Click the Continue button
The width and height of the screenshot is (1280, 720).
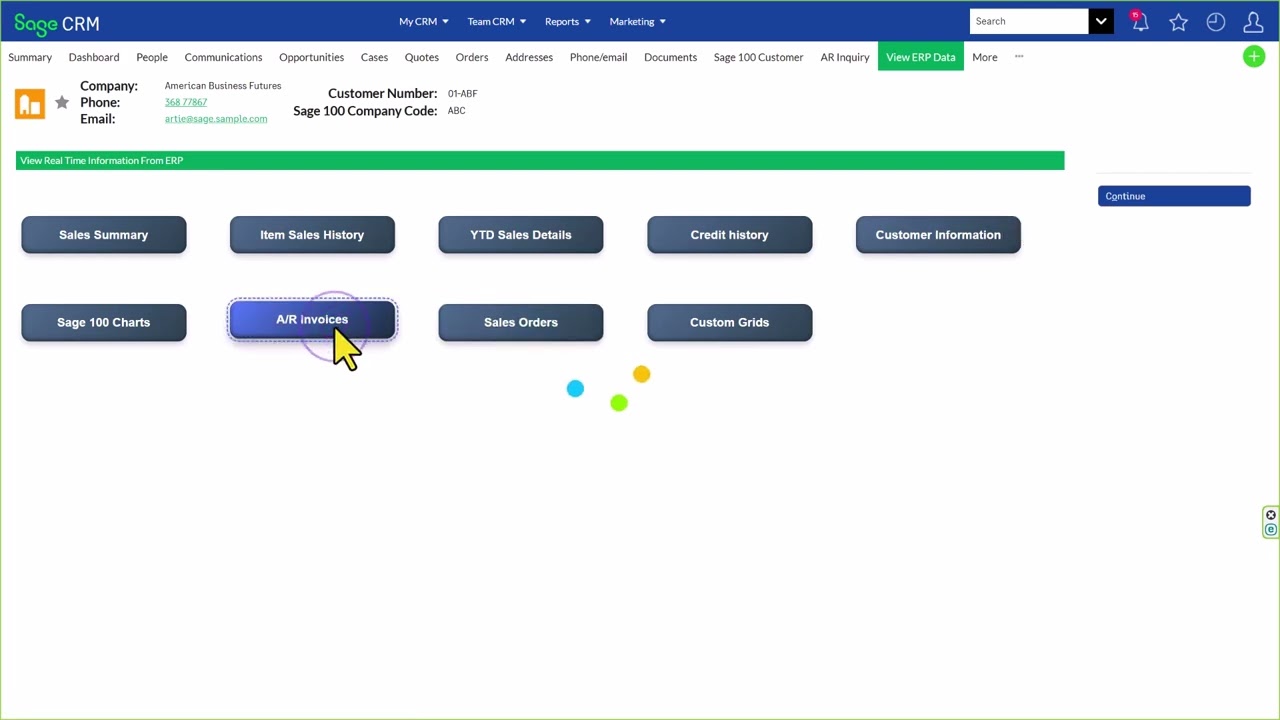coord(1174,196)
